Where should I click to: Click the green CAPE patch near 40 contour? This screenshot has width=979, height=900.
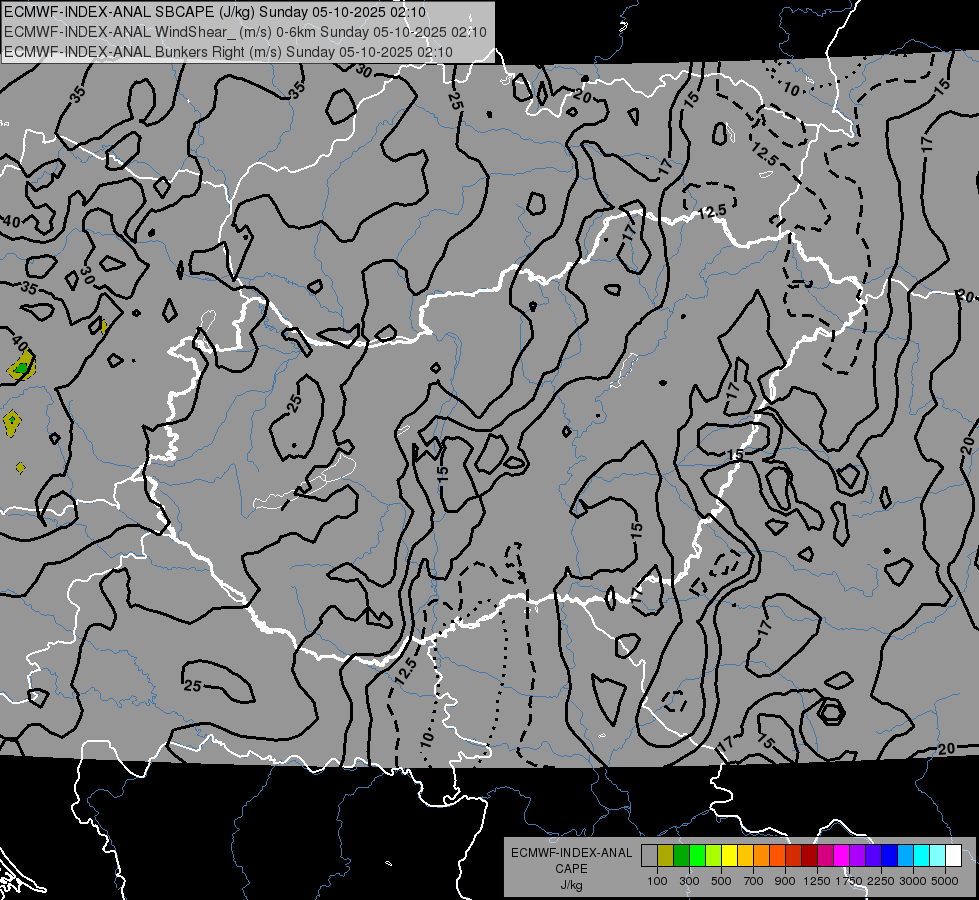click(x=22, y=367)
